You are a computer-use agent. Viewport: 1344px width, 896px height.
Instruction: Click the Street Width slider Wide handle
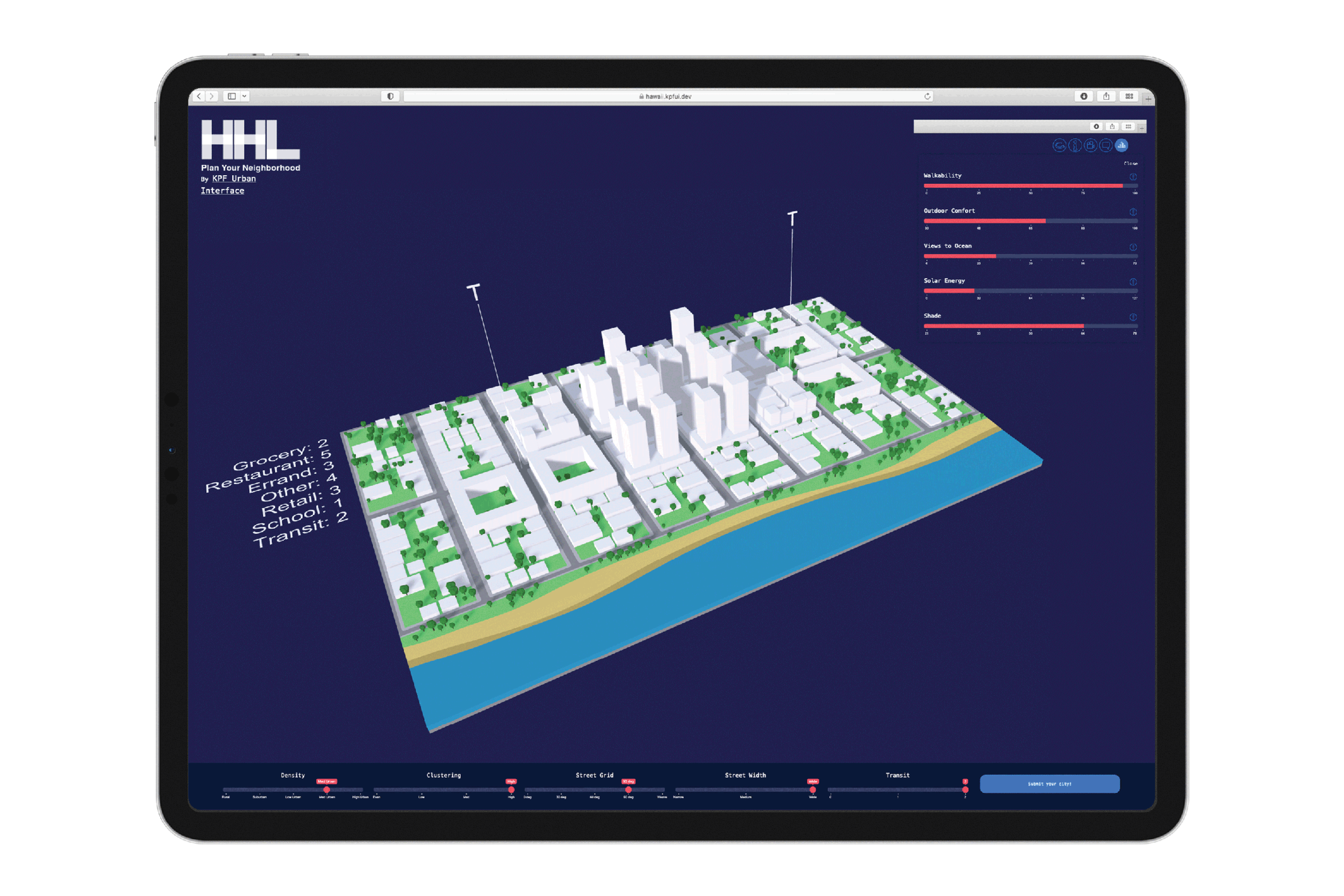812,790
